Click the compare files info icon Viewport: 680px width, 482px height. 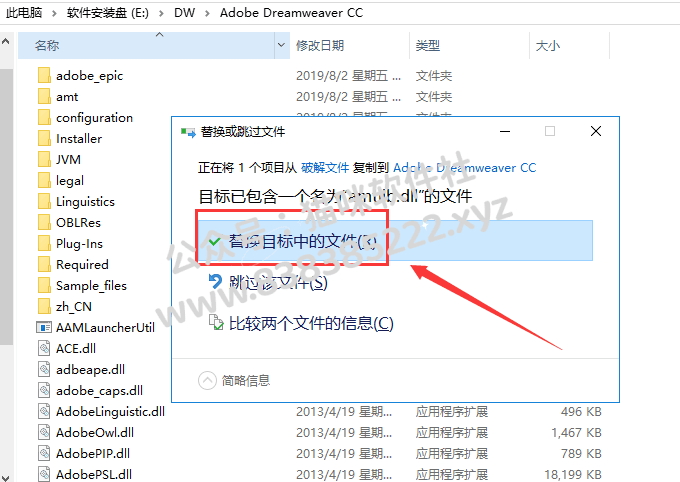click(216, 323)
